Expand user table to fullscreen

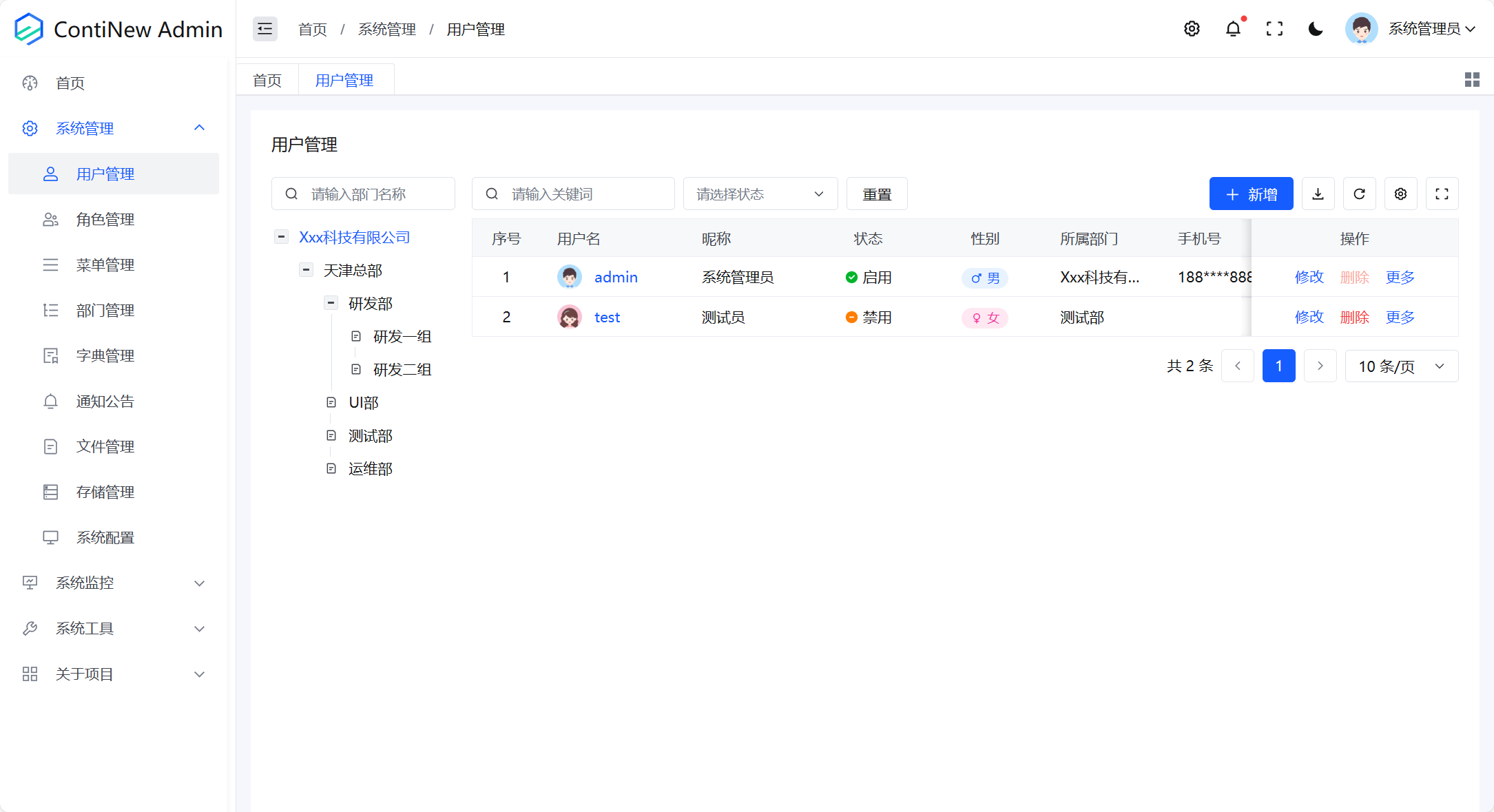pos(1442,194)
